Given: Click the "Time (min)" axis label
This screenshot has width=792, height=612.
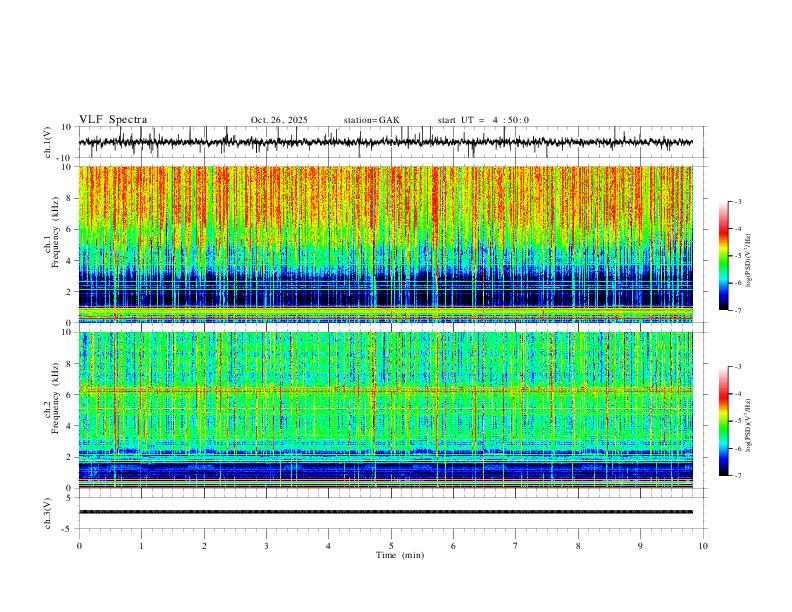Looking at the screenshot, I should [400, 555].
